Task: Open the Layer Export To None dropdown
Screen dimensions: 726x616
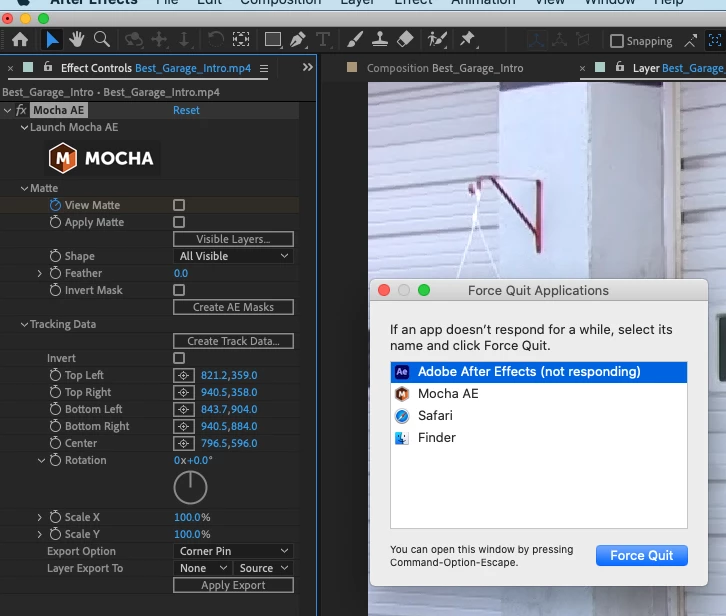Action: coord(203,568)
